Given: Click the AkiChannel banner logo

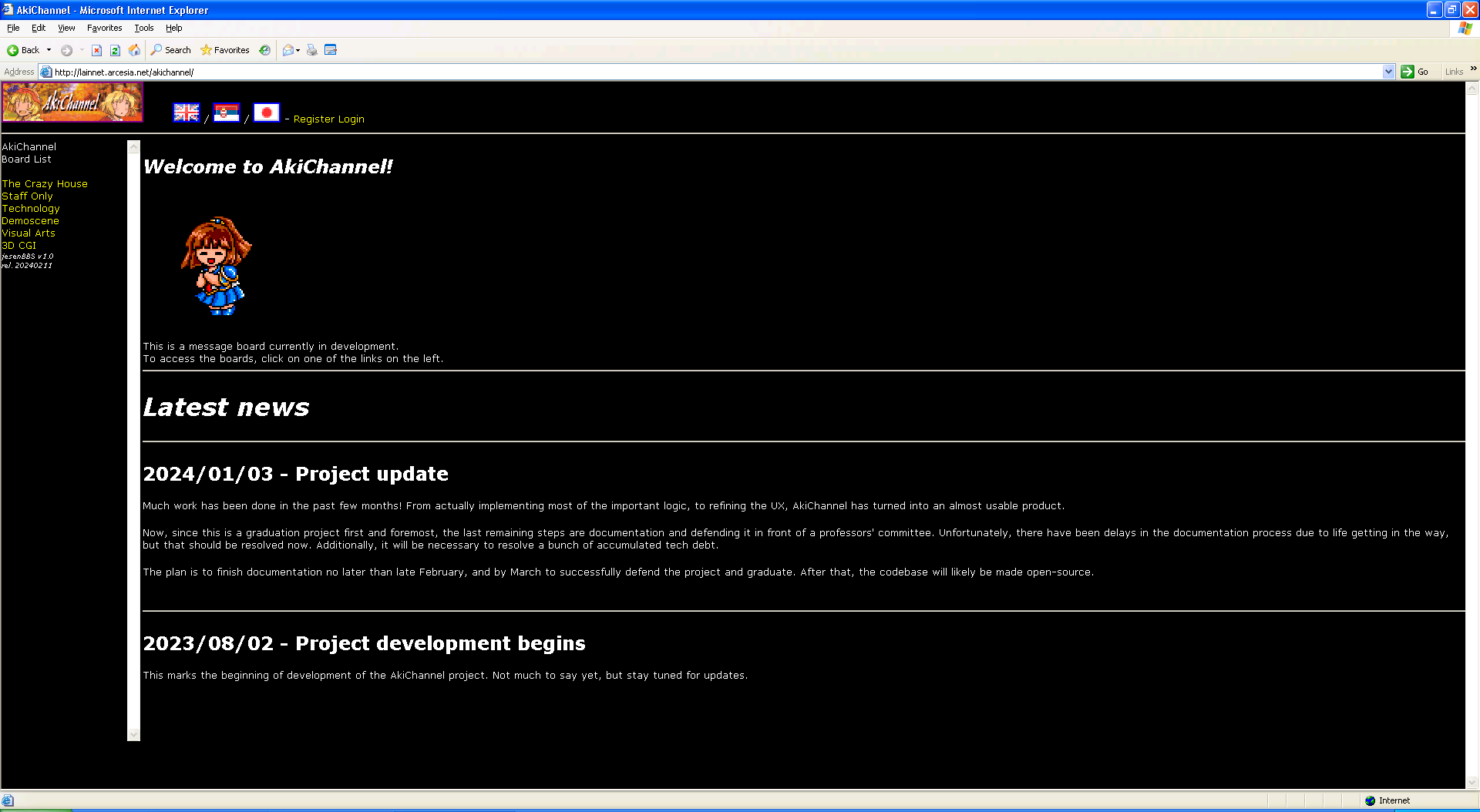Looking at the screenshot, I should coord(72,102).
